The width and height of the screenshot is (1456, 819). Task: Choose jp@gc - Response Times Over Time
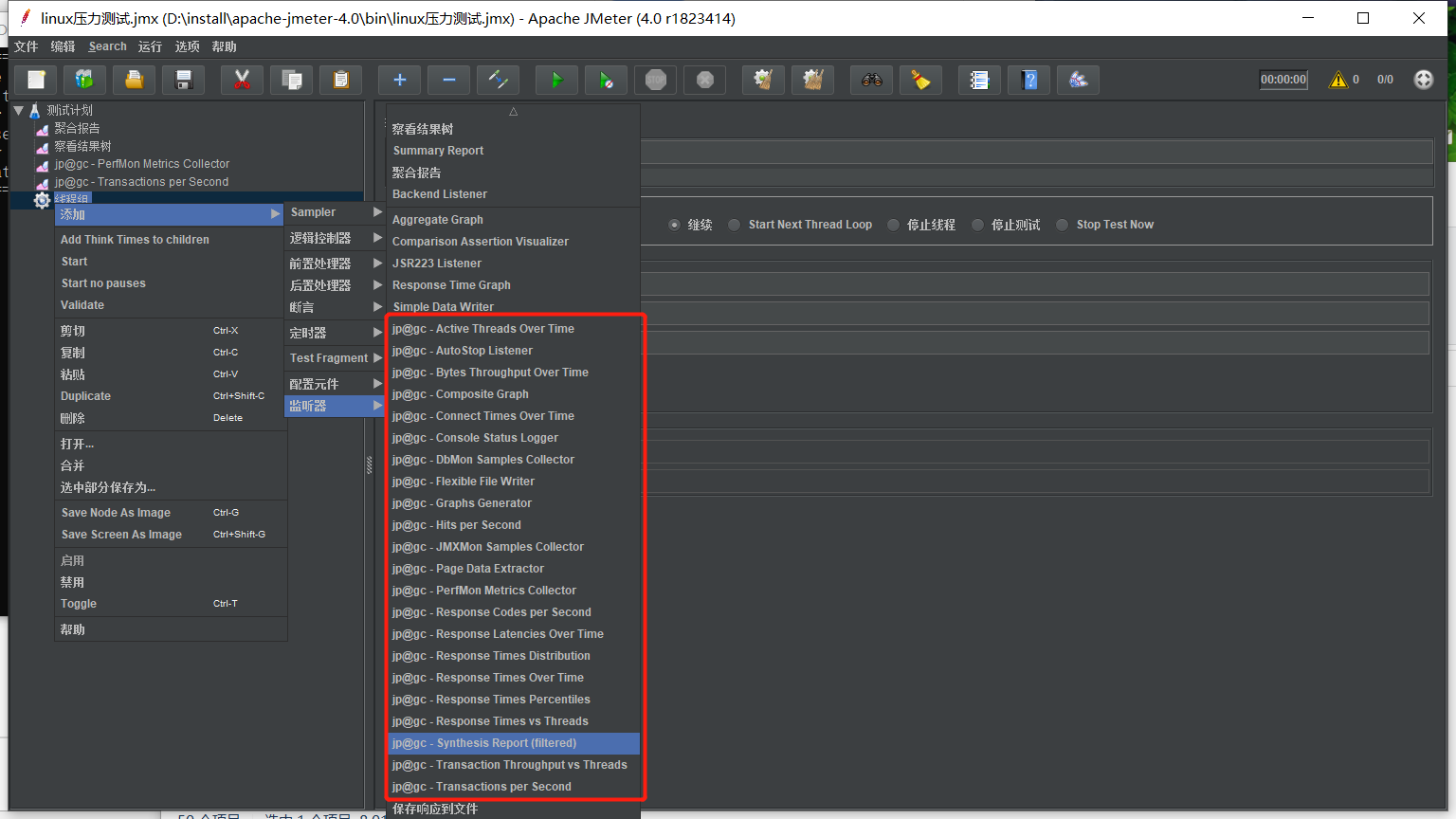coord(514,678)
